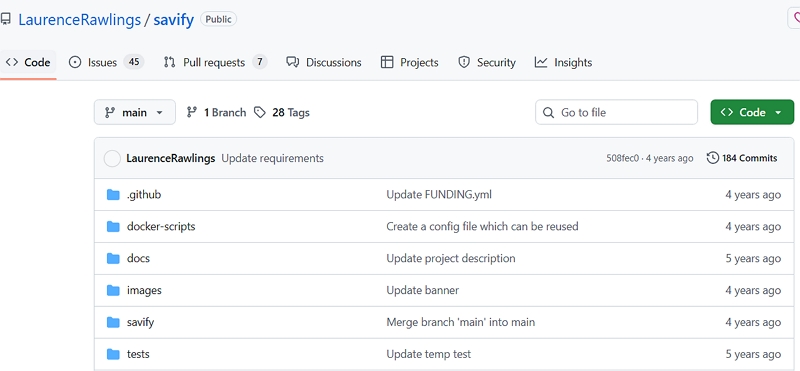Open the savify folder name in file list
The height and width of the screenshot is (371, 800).
[140, 322]
